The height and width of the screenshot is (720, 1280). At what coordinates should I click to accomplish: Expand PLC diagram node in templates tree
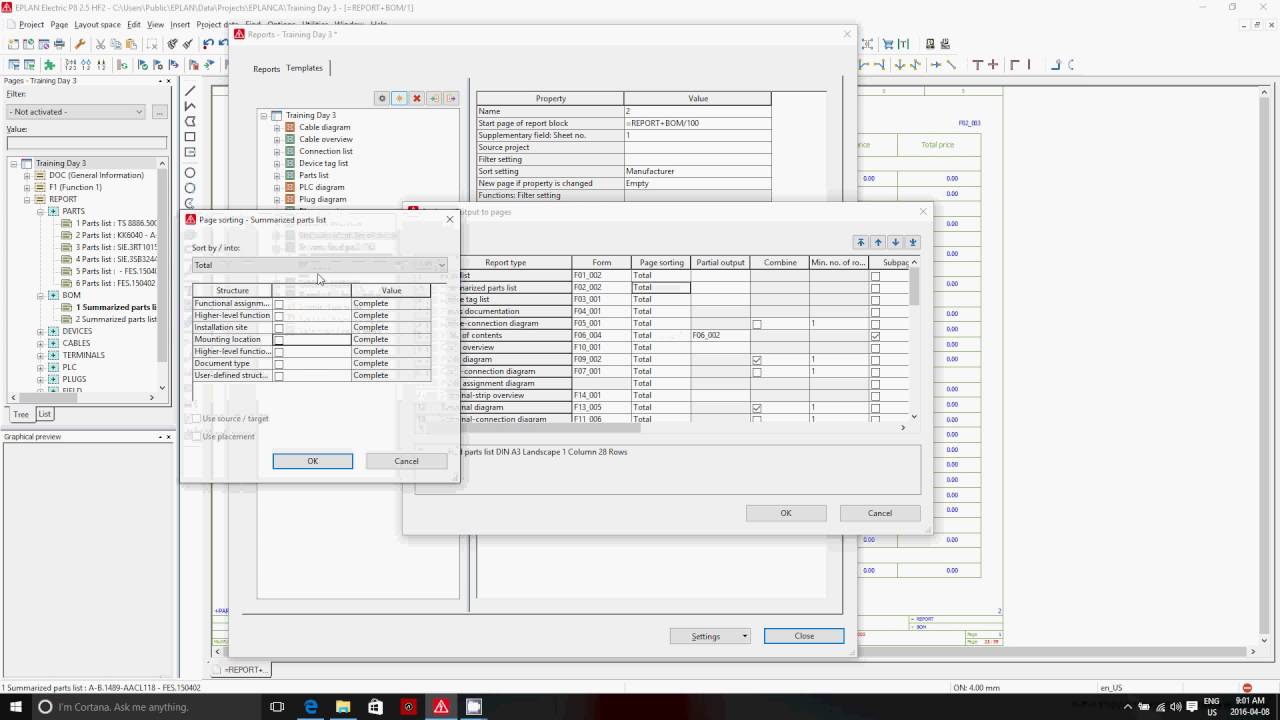coord(277,188)
